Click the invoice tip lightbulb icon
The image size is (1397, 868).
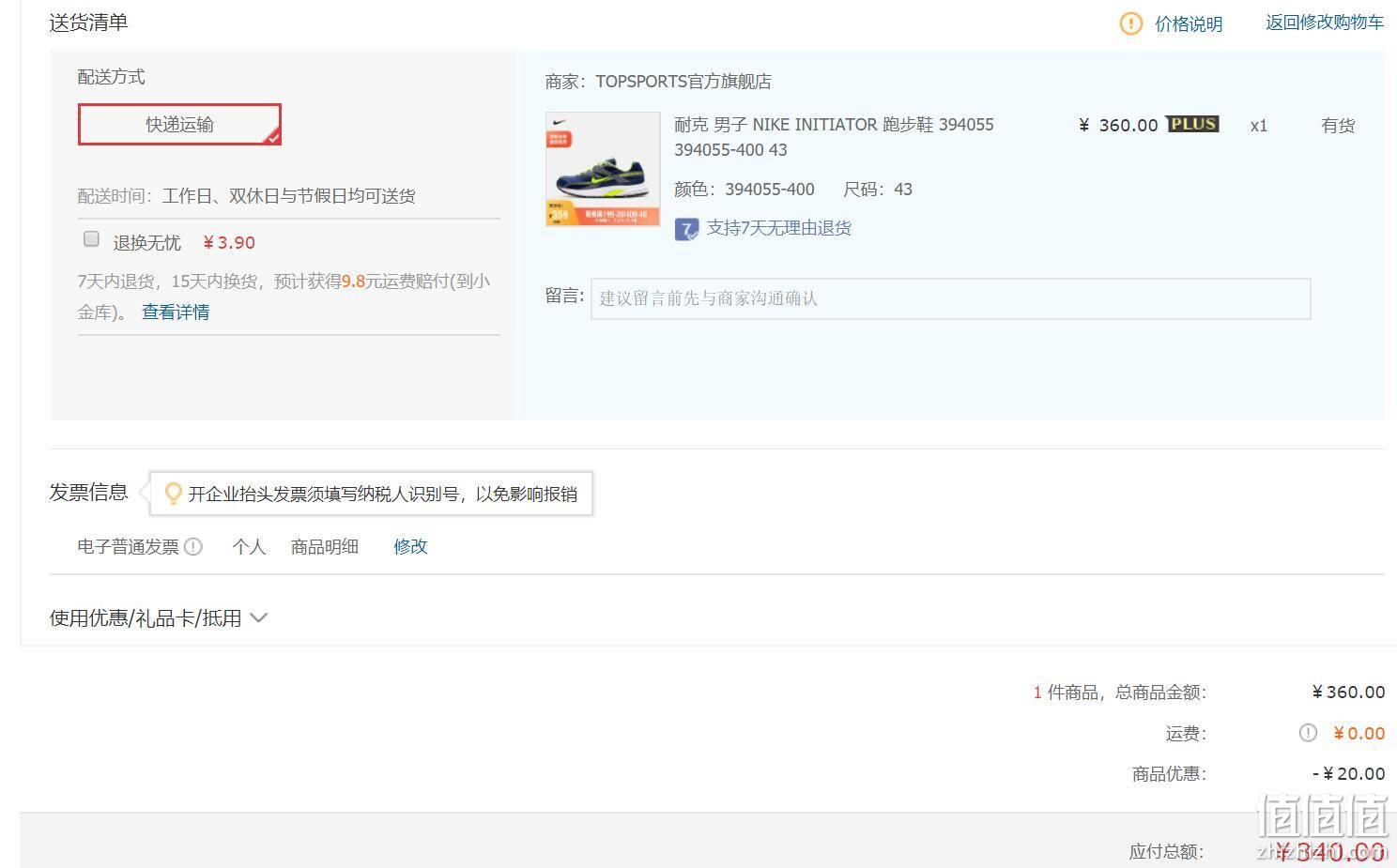(173, 494)
